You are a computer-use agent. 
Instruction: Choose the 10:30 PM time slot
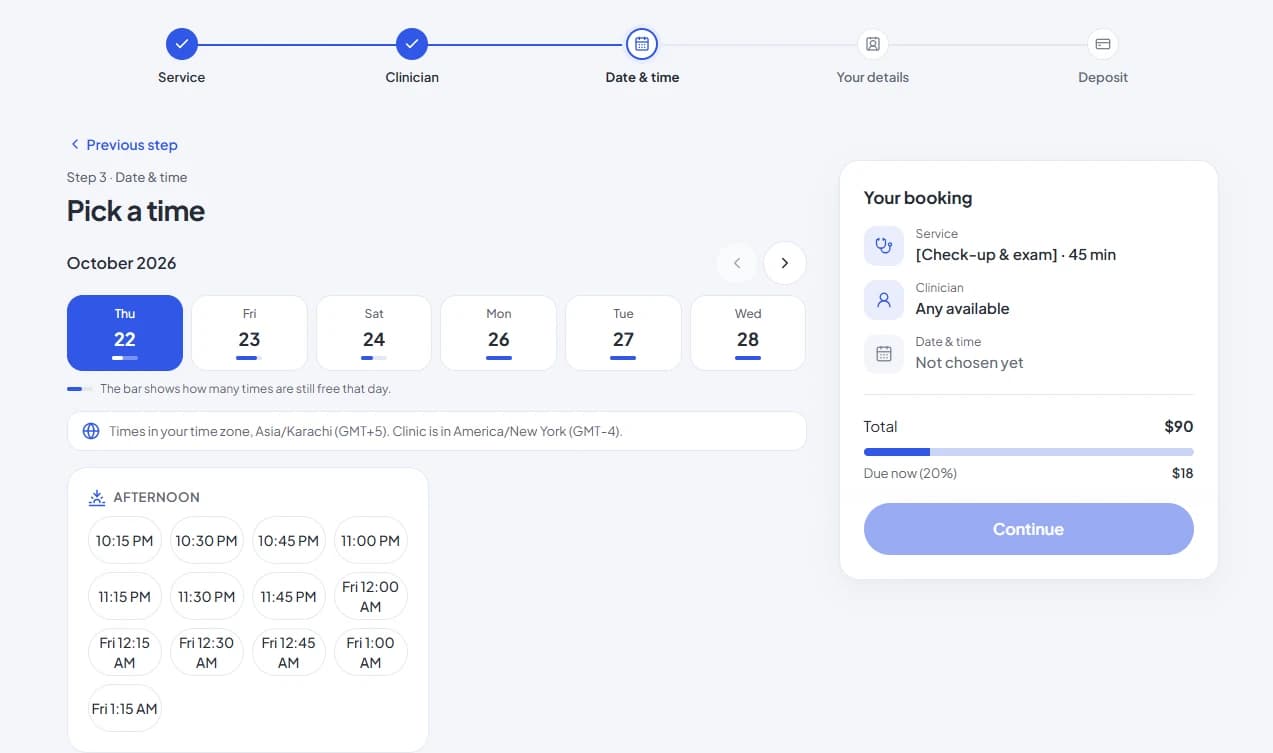(207, 541)
